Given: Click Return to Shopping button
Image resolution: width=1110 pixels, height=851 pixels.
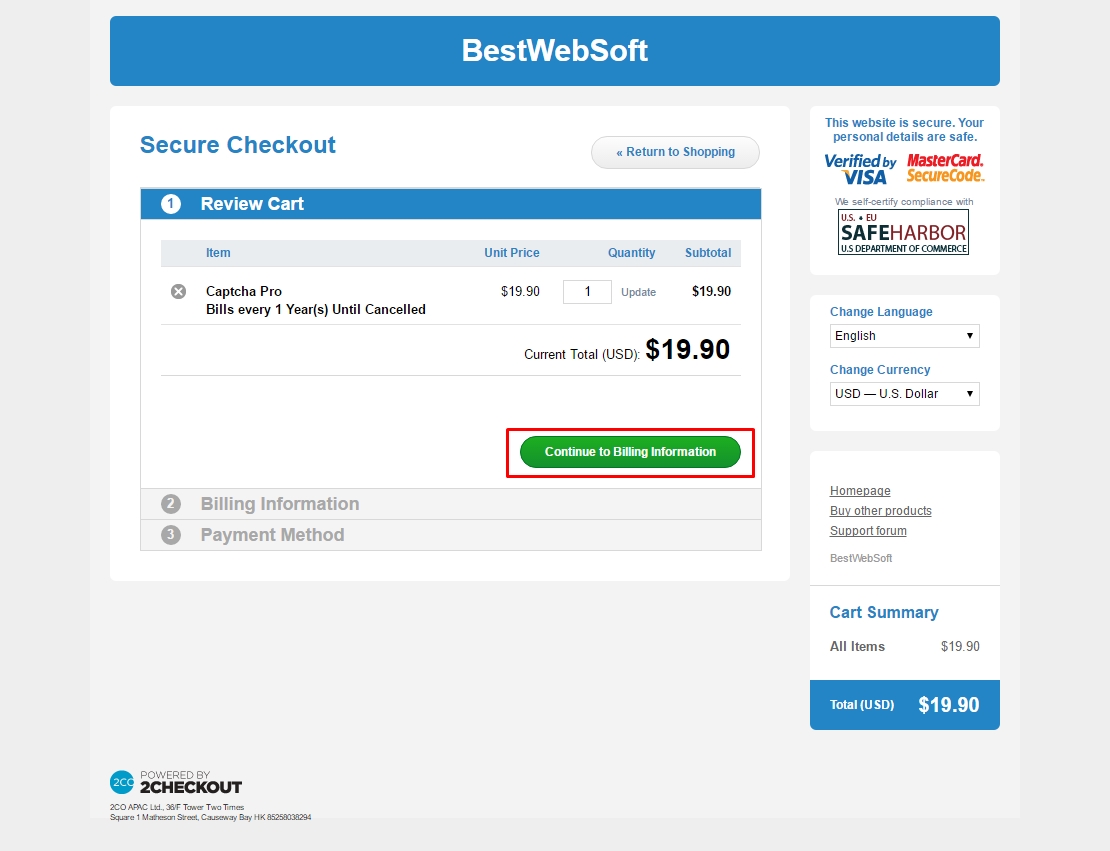Looking at the screenshot, I should (675, 152).
